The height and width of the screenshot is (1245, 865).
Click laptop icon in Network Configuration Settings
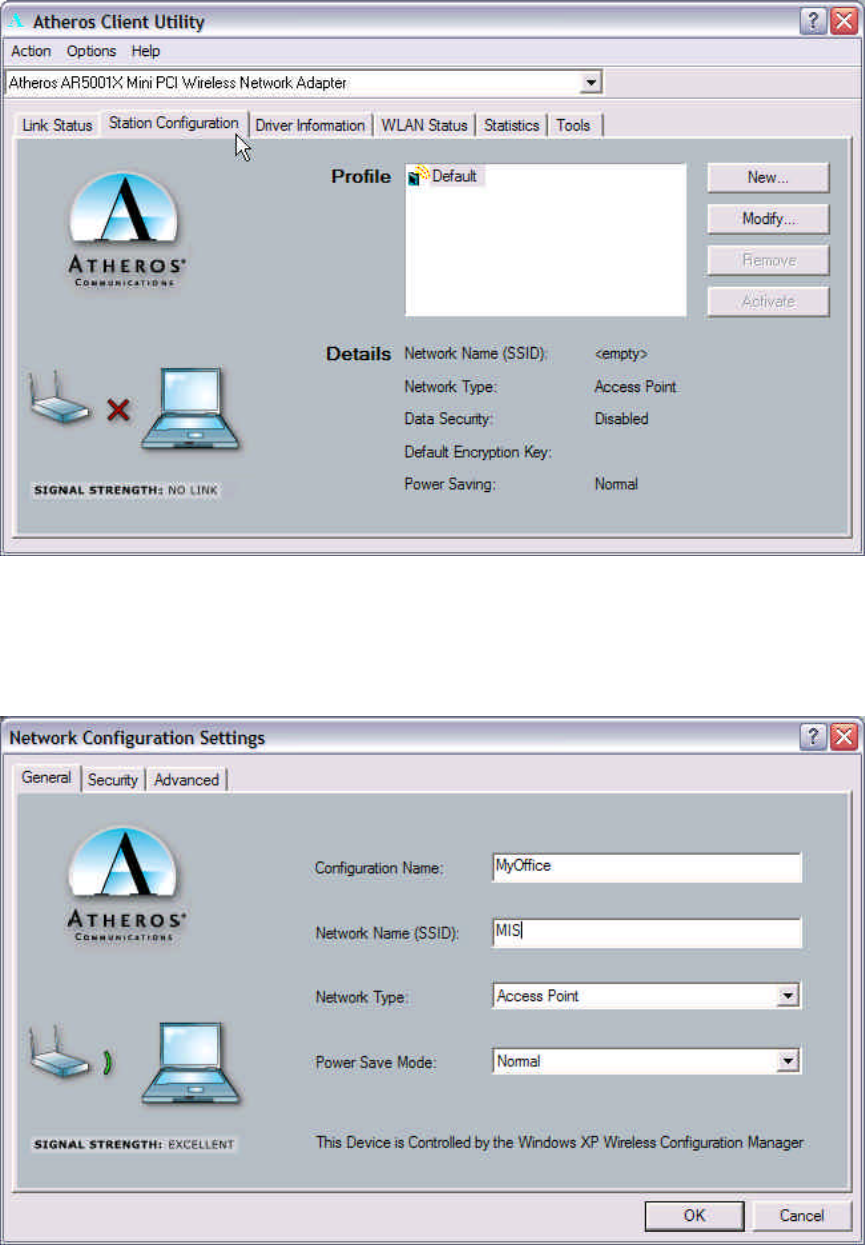(191, 1063)
